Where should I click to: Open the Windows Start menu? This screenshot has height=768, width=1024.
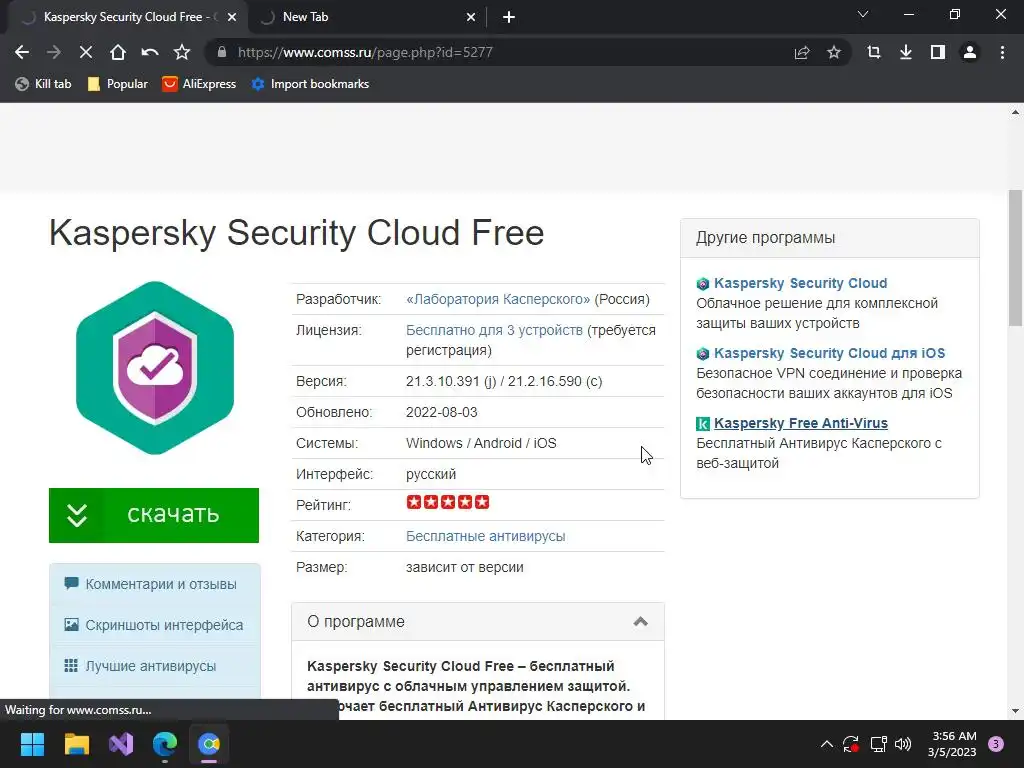(32, 744)
